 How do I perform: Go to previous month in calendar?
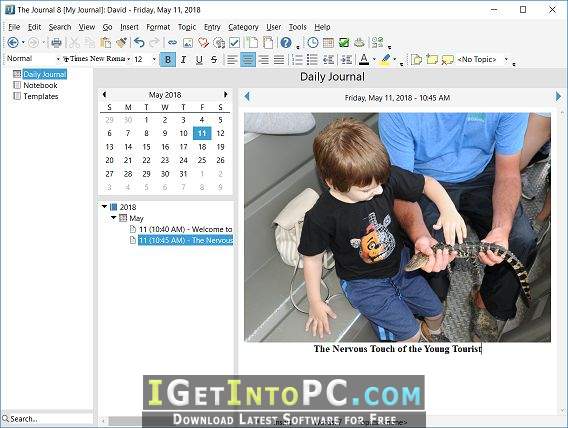(104, 95)
